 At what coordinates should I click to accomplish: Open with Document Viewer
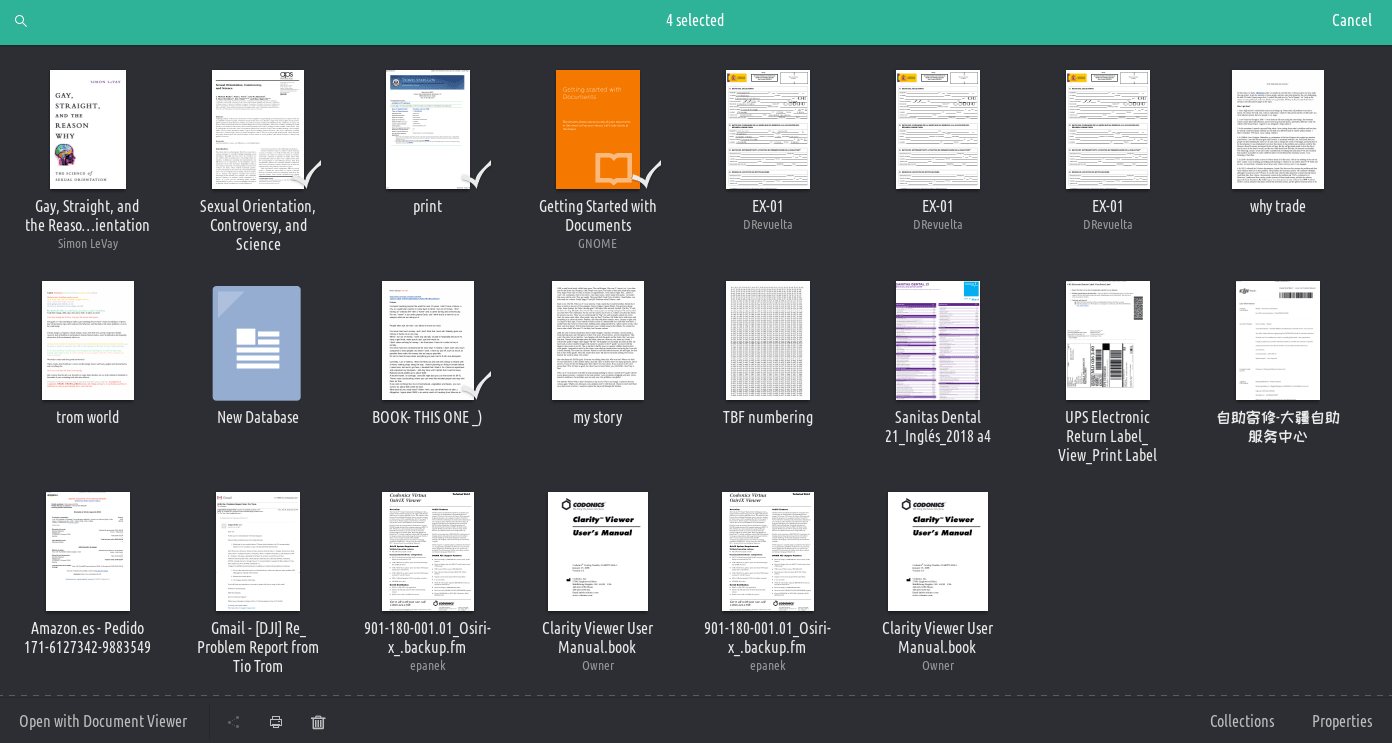102,721
